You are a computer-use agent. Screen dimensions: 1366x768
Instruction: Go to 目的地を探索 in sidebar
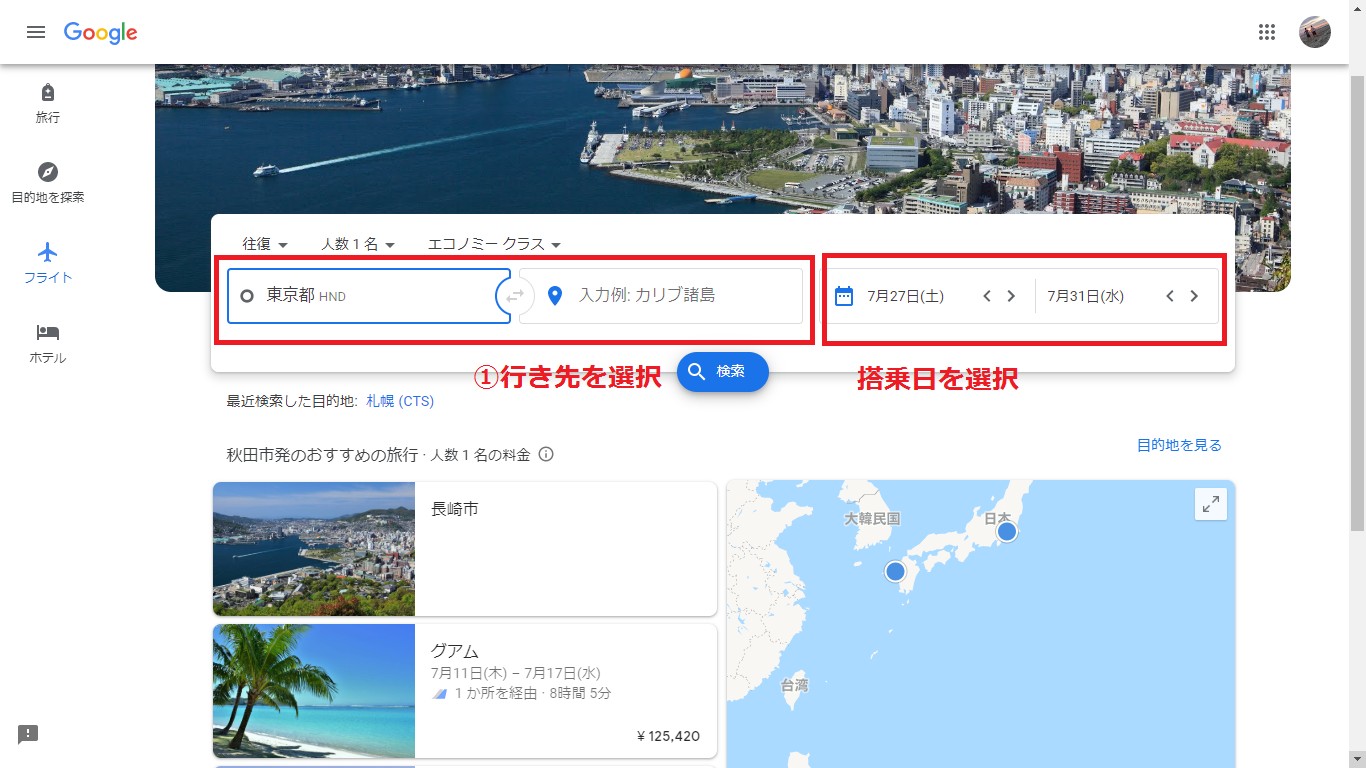tap(48, 182)
